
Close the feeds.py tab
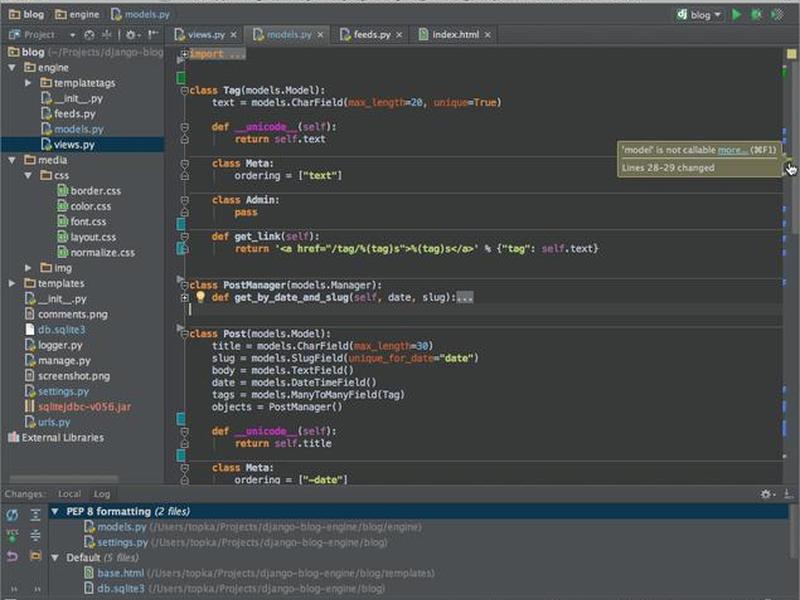pos(399,35)
